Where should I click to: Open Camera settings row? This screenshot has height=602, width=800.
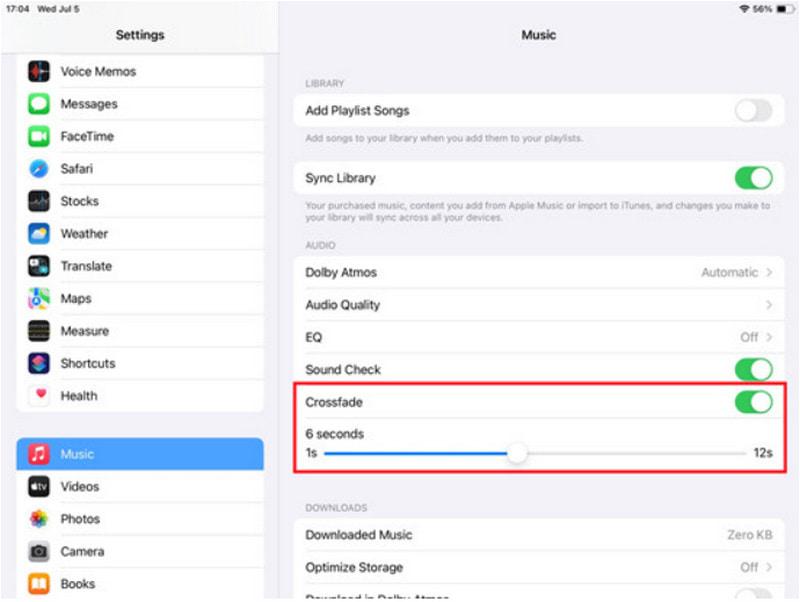tap(140, 551)
